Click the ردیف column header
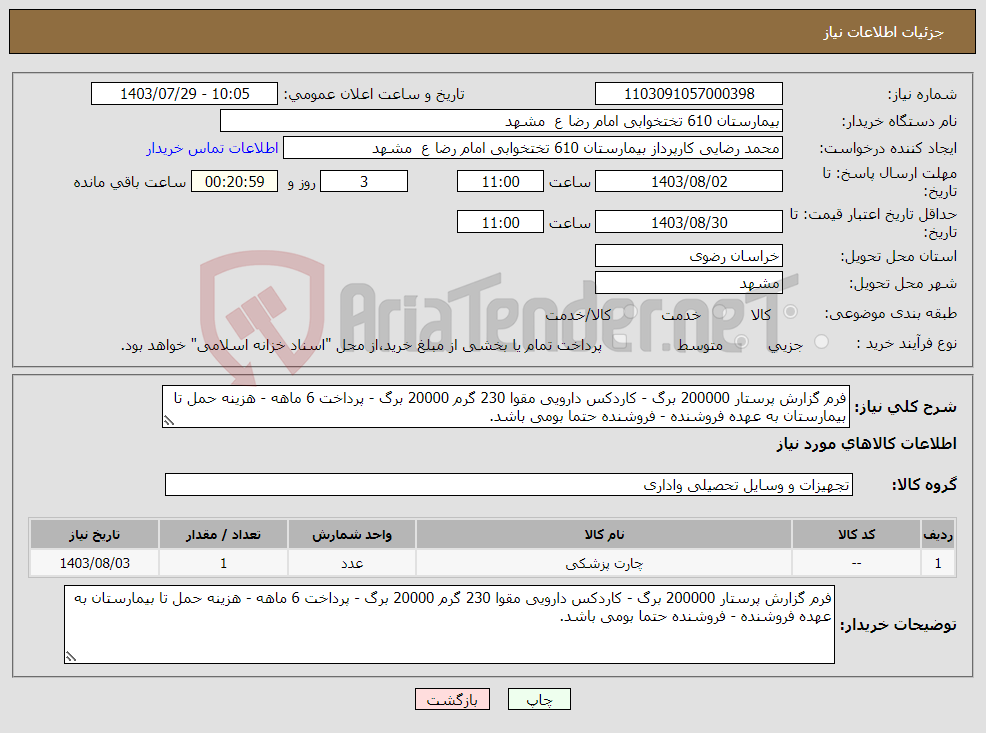This screenshot has height=733, width=986. pos(938,534)
